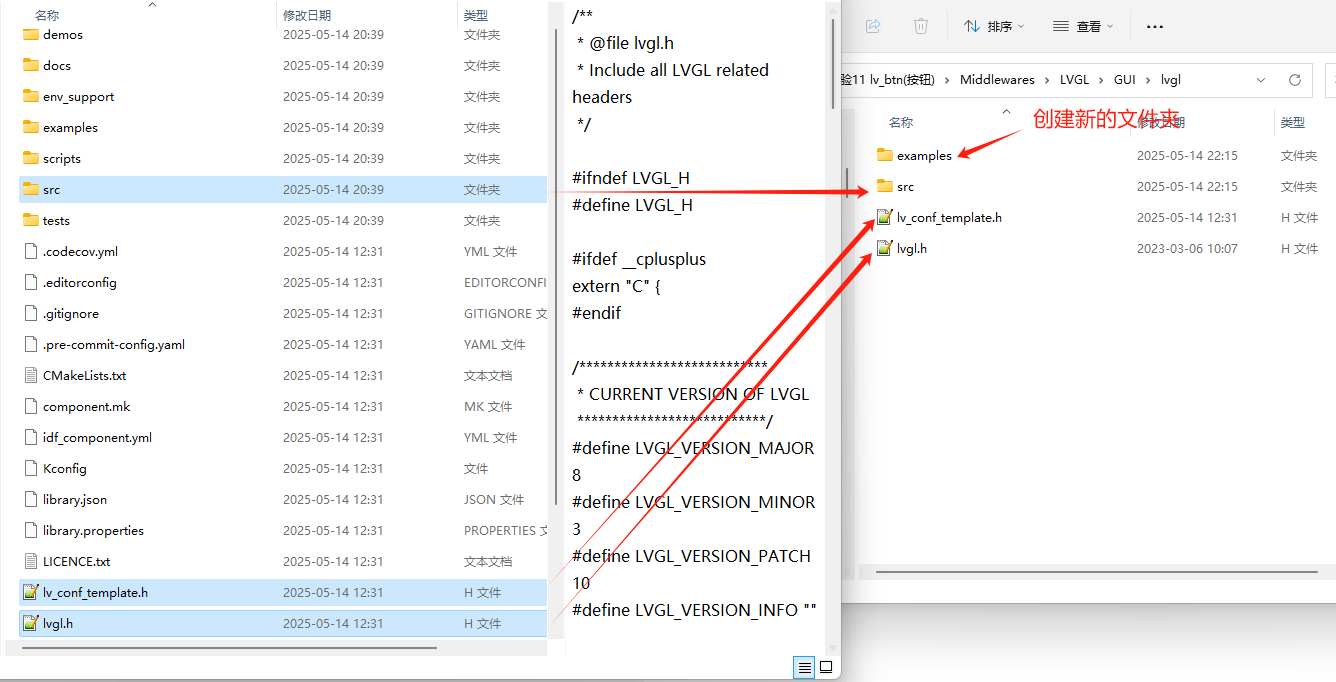Viewport: 1336px width, 682px height.
Task: Click the component.mk file name
Action: click(x=87, y=407)
